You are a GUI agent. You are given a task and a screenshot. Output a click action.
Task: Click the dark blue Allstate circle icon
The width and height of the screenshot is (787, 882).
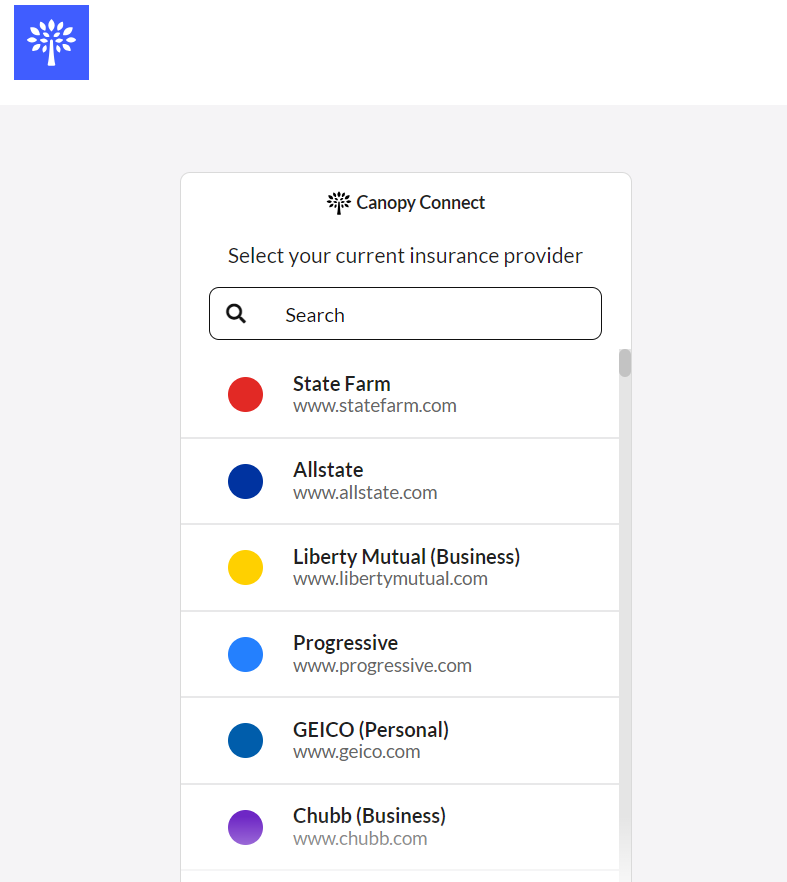pyautogui.click(x=245, y=482)
